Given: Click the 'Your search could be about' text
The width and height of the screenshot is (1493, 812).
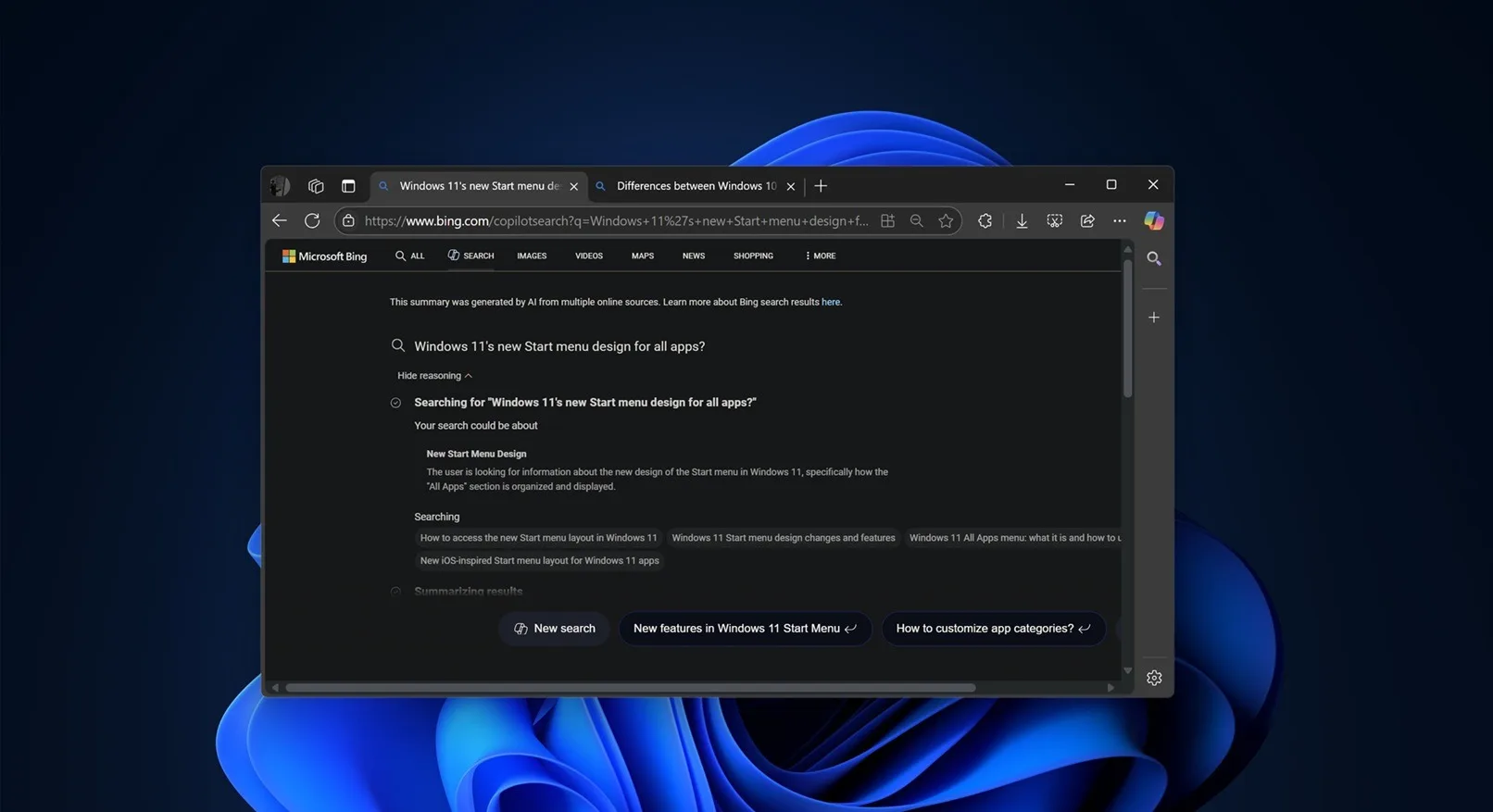Looking at the screenshot, I should click(x=476, y=426).
